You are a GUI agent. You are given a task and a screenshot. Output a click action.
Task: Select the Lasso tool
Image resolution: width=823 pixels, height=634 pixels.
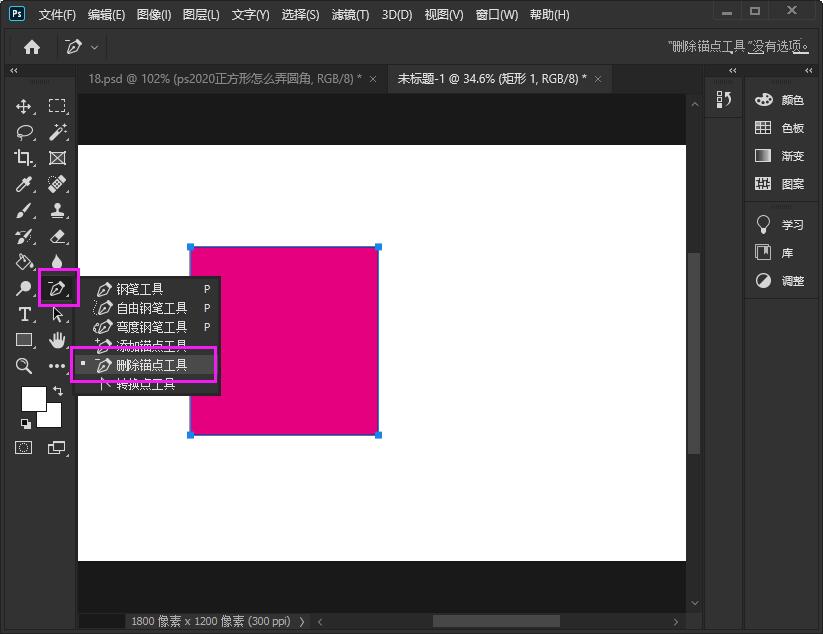click(x=24, y=132)
